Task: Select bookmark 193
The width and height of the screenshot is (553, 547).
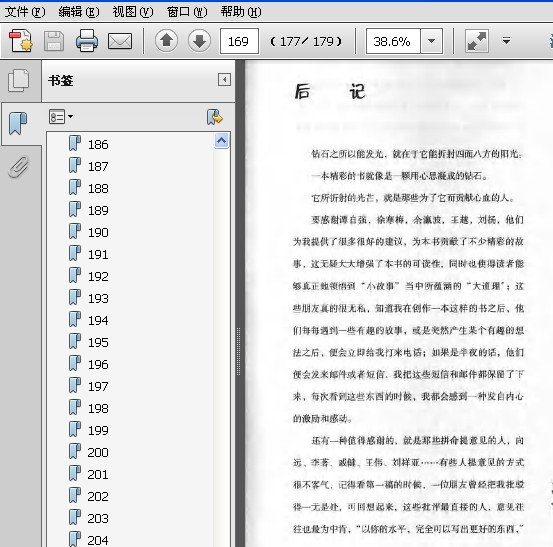Action: (x=98, y=299)
